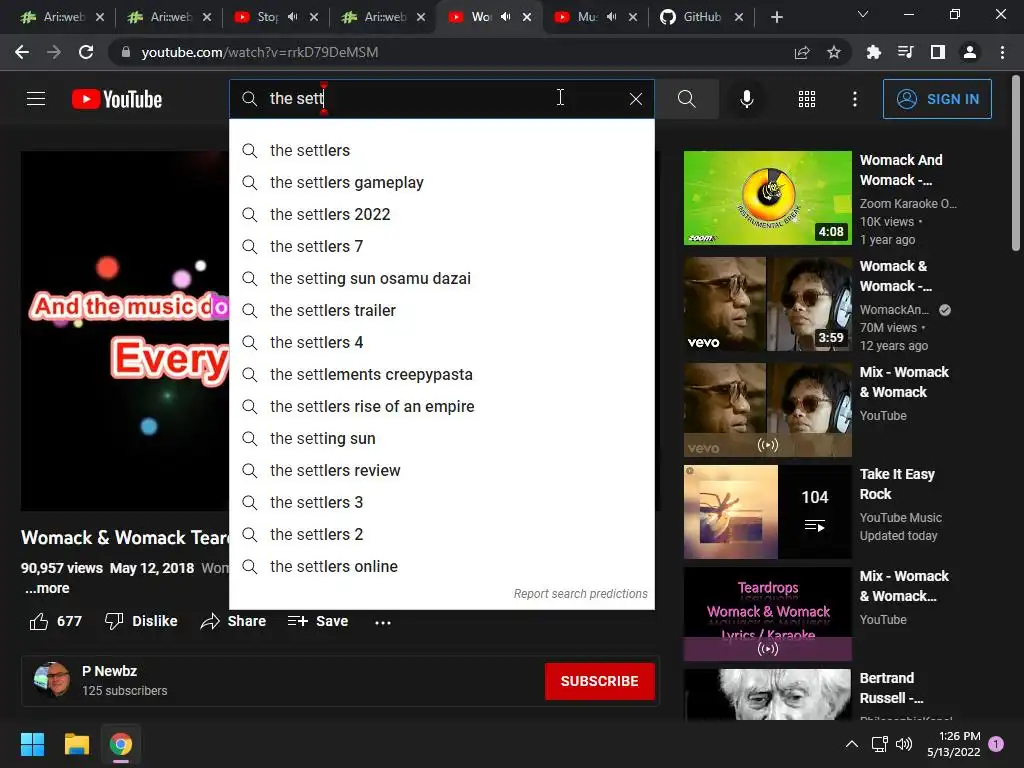Open Windows Start menu

[x=32, y=744]
